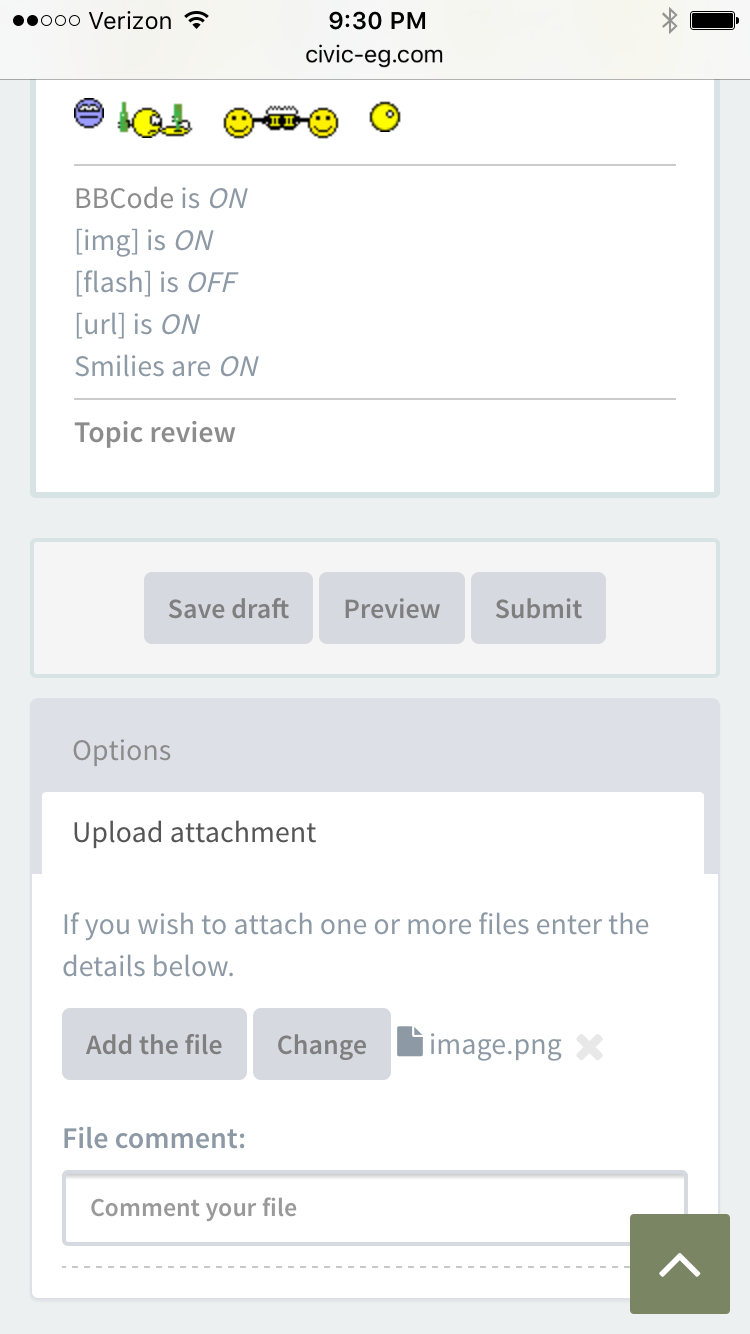Open the Upload attachment tab

coord(194,832)
